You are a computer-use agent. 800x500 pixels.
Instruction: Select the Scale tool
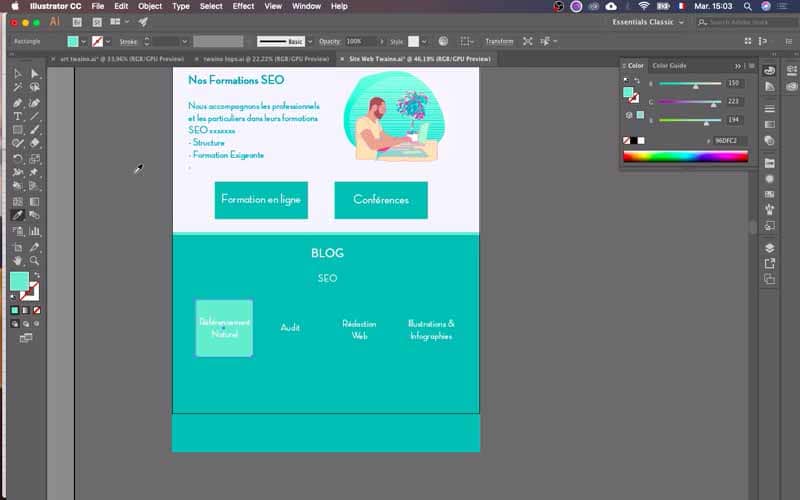(34, 159)
